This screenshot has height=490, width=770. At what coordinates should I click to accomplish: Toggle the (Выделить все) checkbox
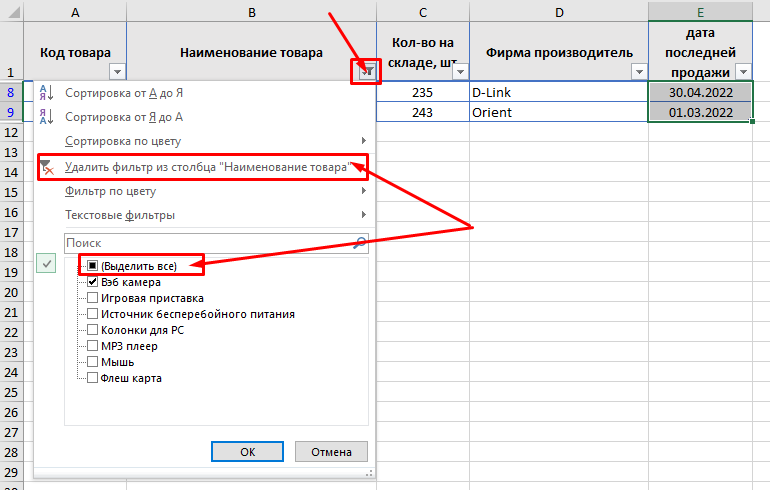92,266
